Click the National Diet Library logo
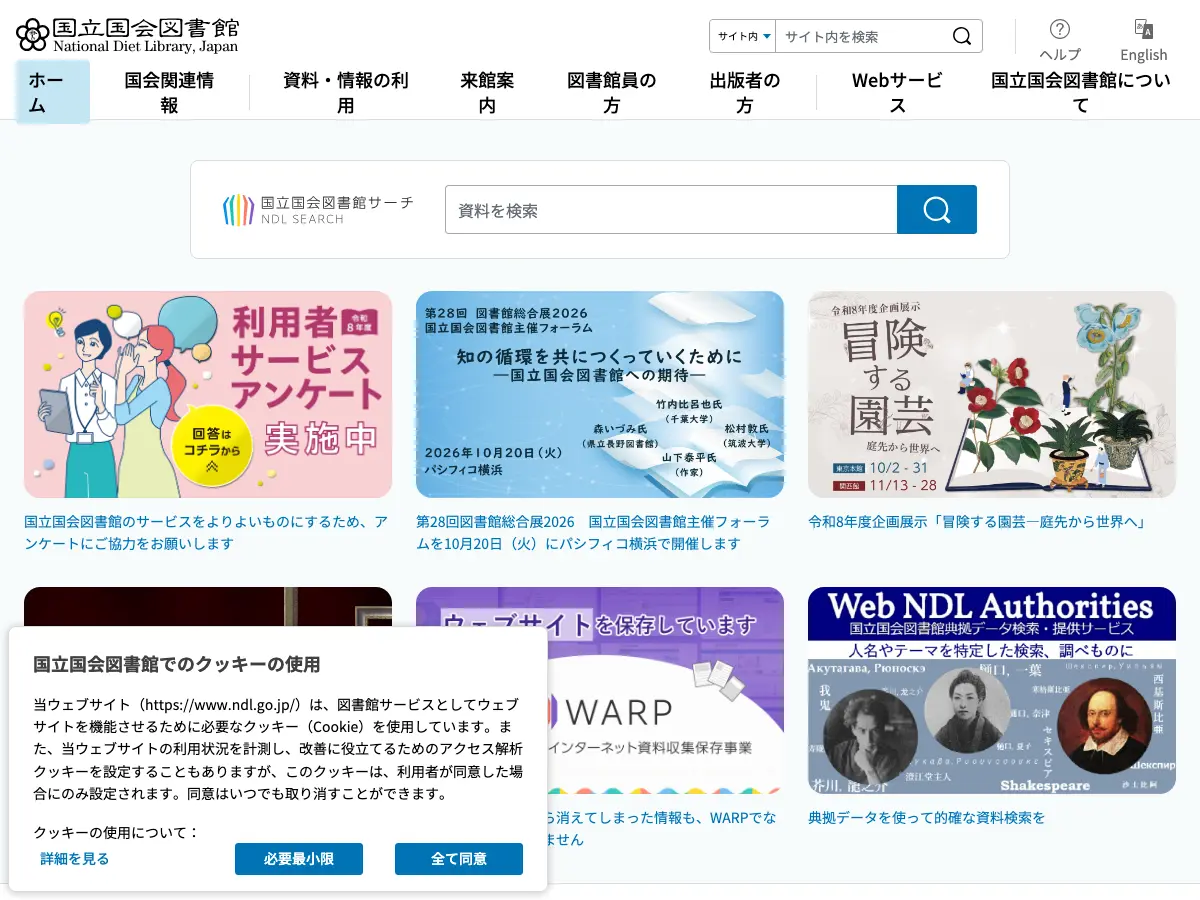1200x900 pixels. (128, 35)
